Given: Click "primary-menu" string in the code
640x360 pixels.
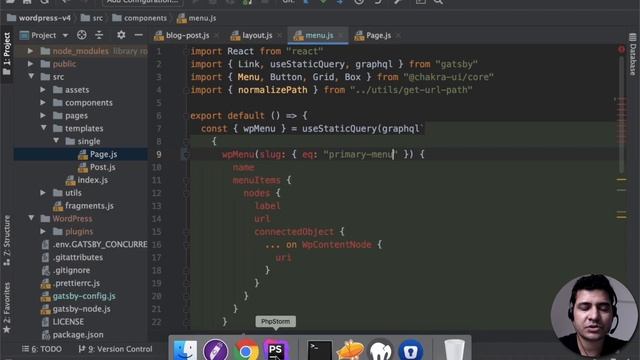Looking at the screenshot, I should click(361, 154).
